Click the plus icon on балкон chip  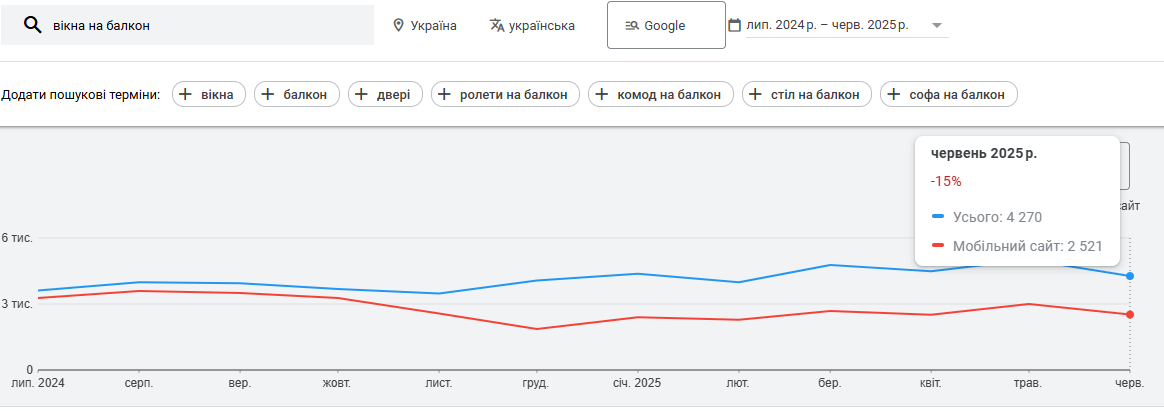click(x=268, y=94)
